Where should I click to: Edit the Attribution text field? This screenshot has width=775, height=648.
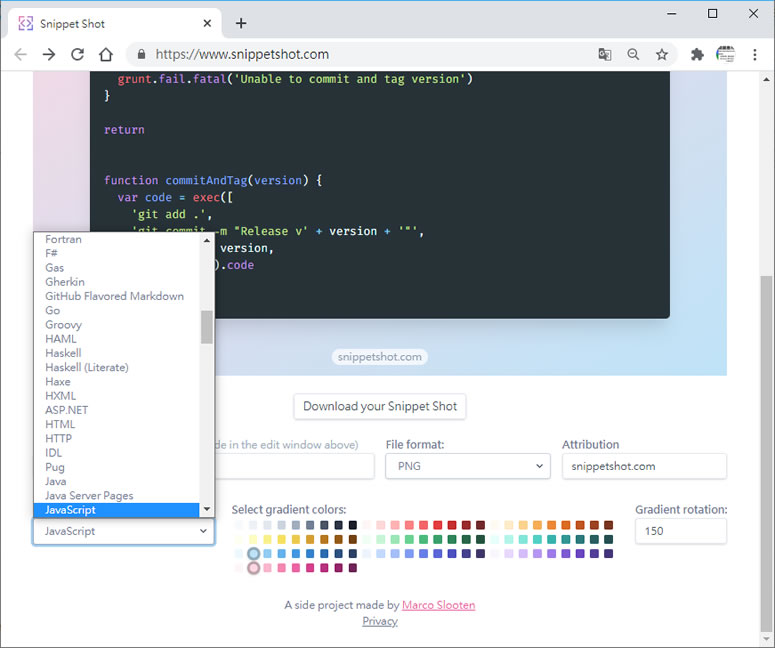click(x=644, y=466)
